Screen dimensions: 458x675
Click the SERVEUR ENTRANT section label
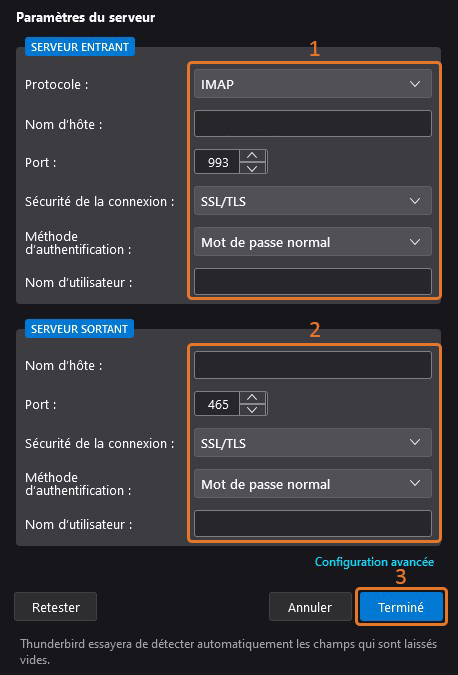(x=80, y=47)
